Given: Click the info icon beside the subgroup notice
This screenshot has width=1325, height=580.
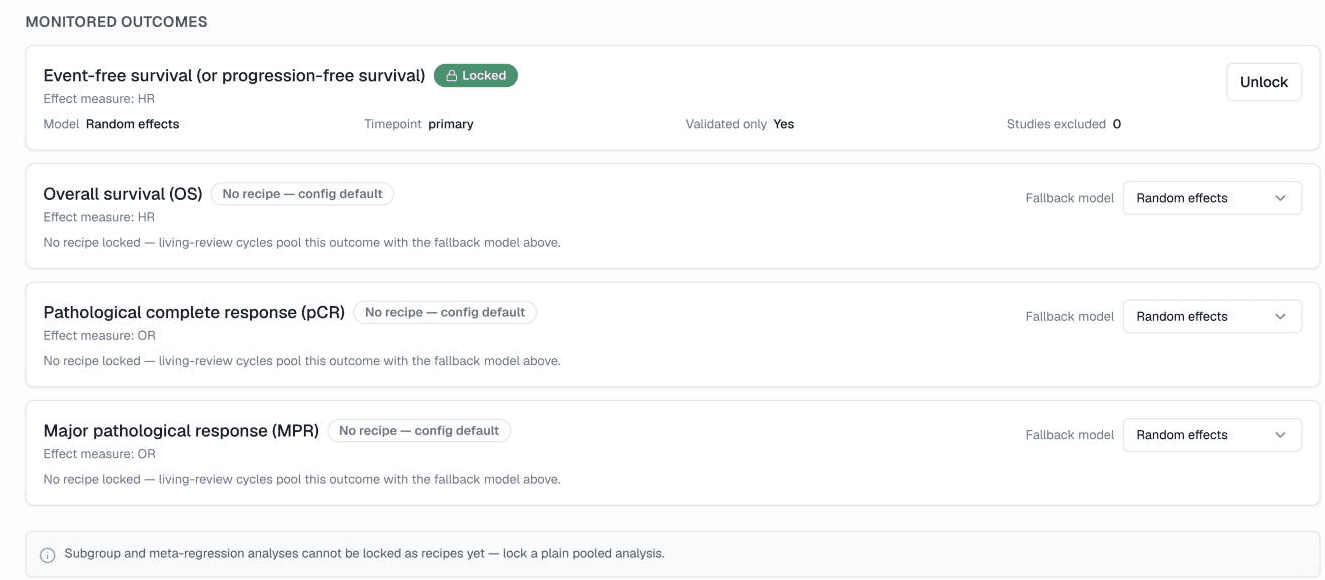Looking at the screenshot, I should [x=47, y=554].
